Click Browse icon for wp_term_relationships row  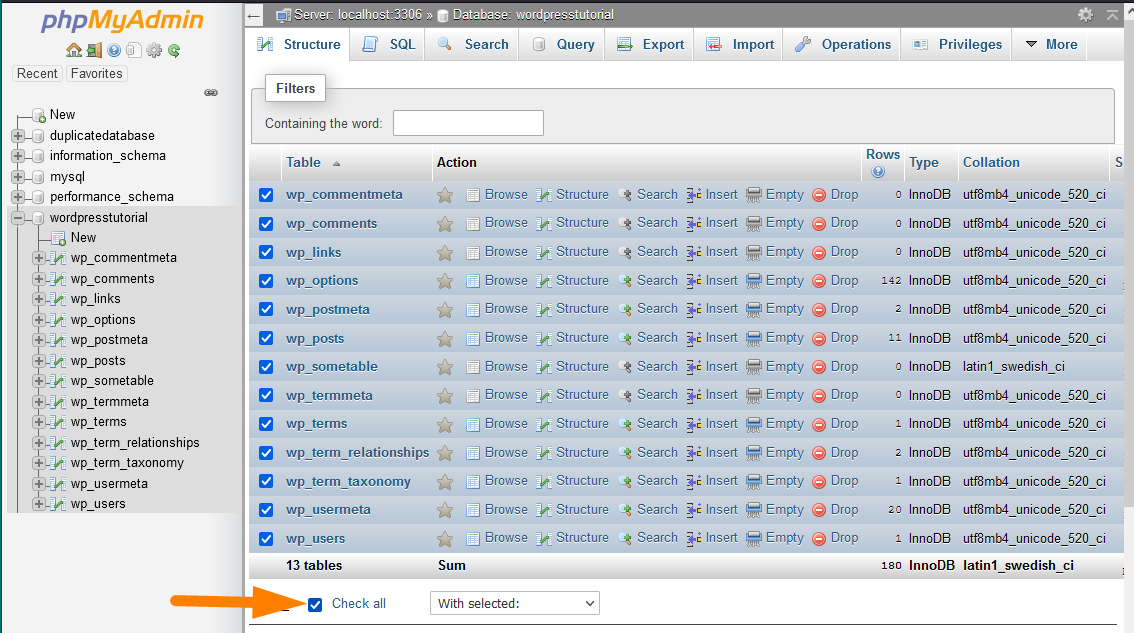[x=473, y=454]
